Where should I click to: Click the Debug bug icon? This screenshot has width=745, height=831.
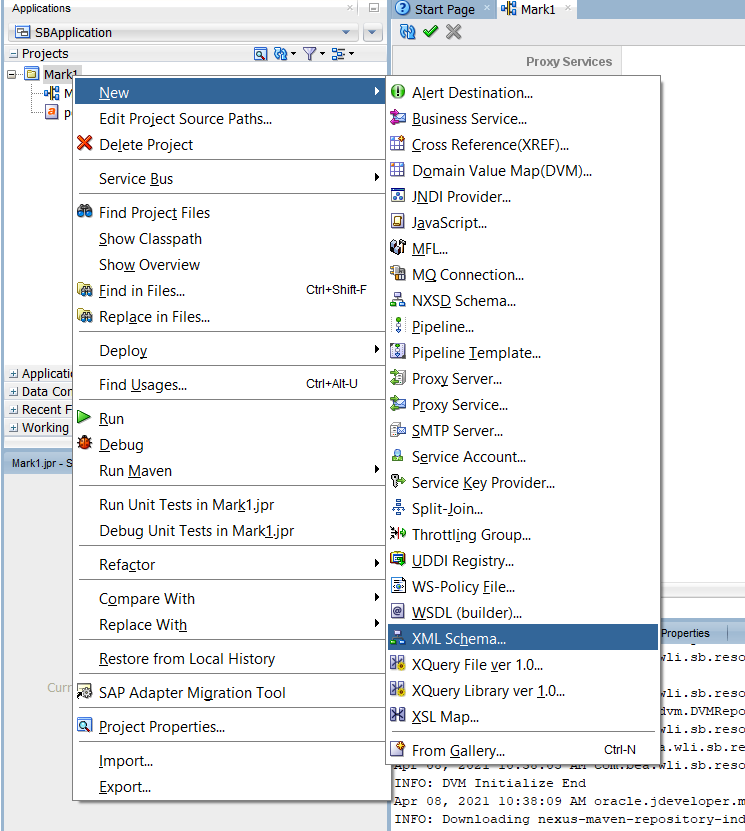pyautogui.click(x=85, y=444)
